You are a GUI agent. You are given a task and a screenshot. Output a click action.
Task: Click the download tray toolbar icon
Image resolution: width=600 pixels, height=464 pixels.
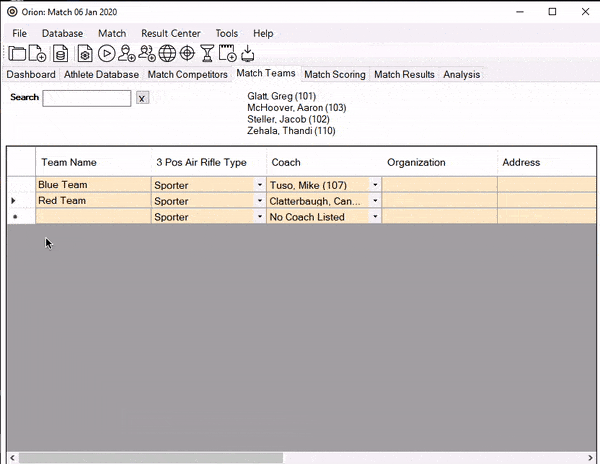[x=247, y=54]
